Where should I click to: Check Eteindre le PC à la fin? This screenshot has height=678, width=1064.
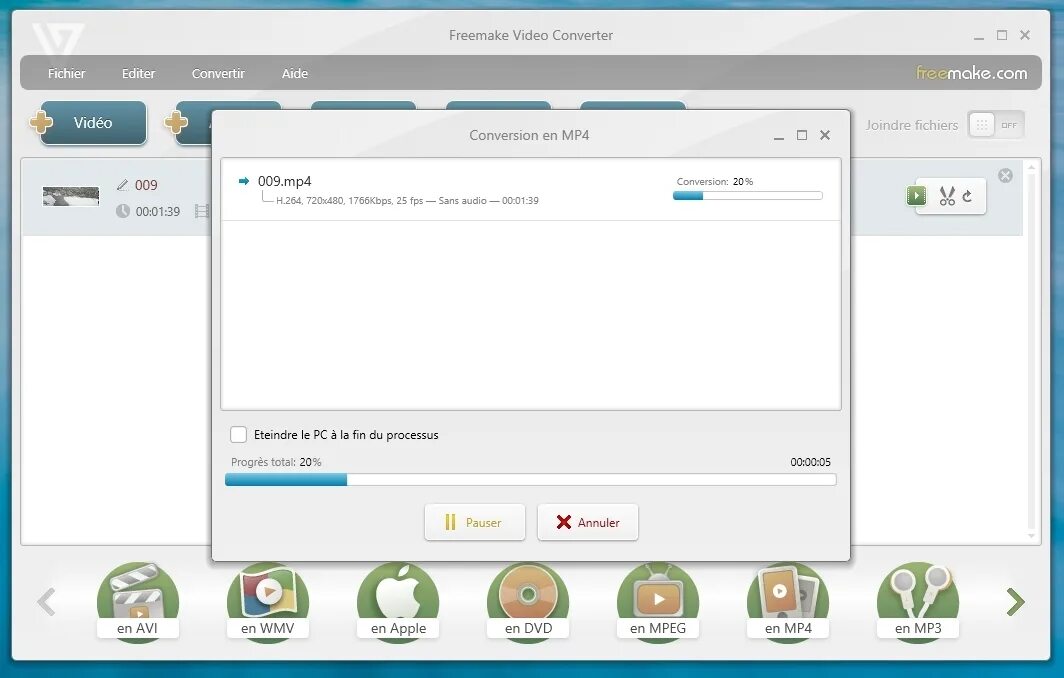(x=238, y=434)
